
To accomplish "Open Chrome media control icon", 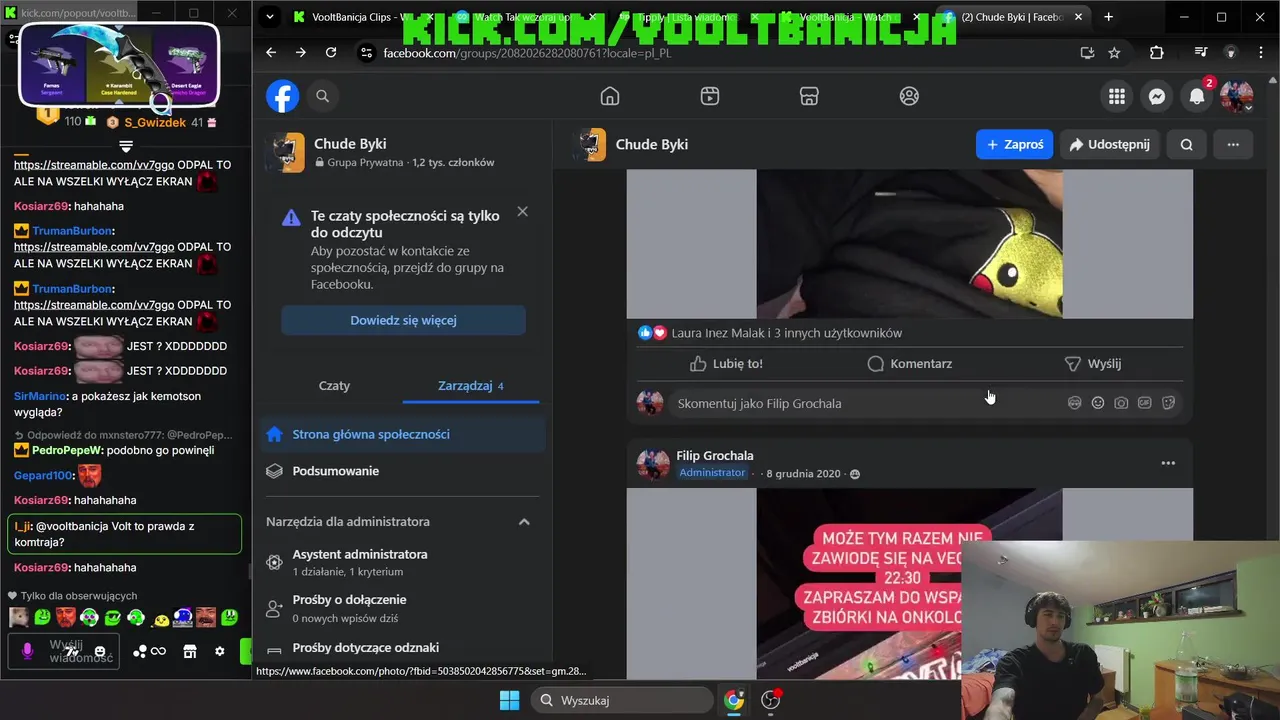I will 1201,53.
